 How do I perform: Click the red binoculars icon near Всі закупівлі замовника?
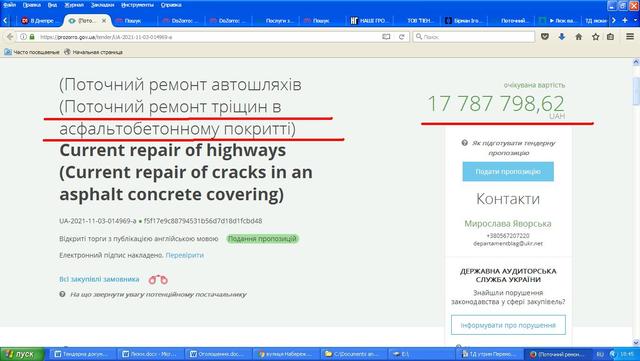[158, 280]
